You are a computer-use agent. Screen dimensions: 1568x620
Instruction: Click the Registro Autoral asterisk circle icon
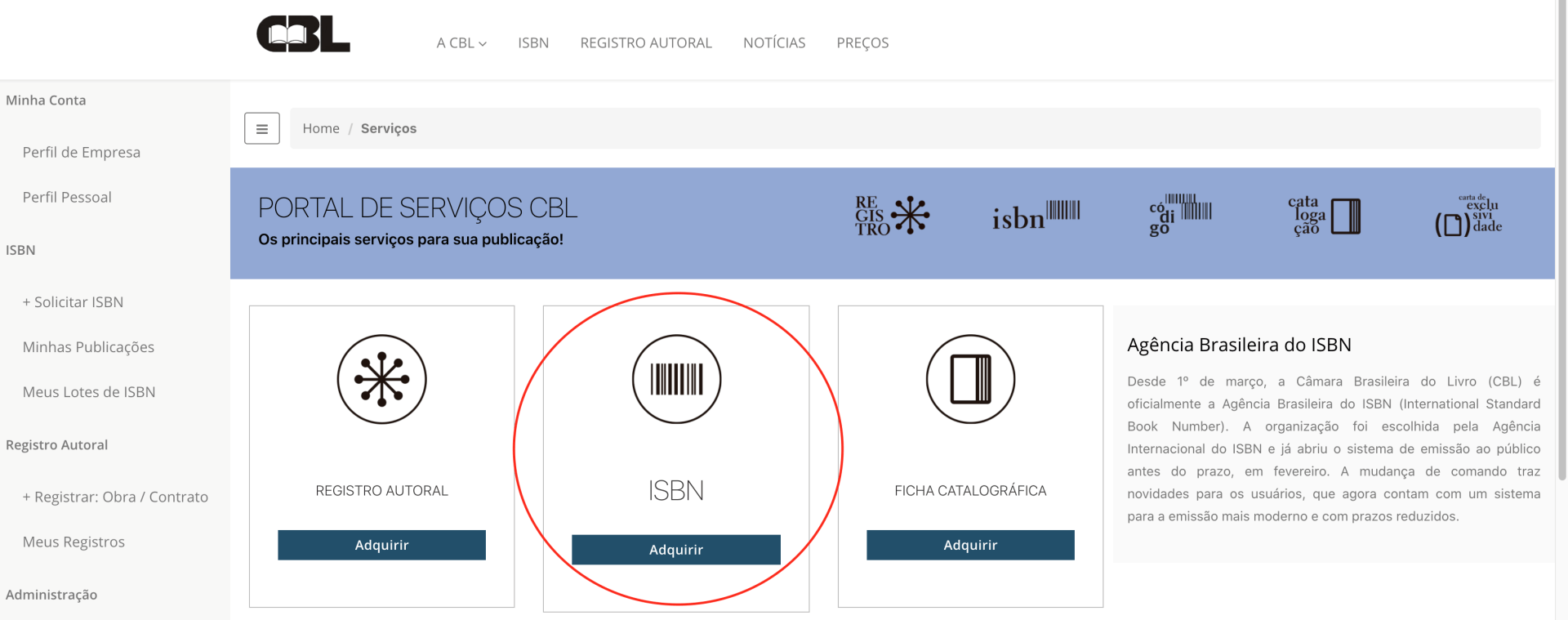[382, 379]
